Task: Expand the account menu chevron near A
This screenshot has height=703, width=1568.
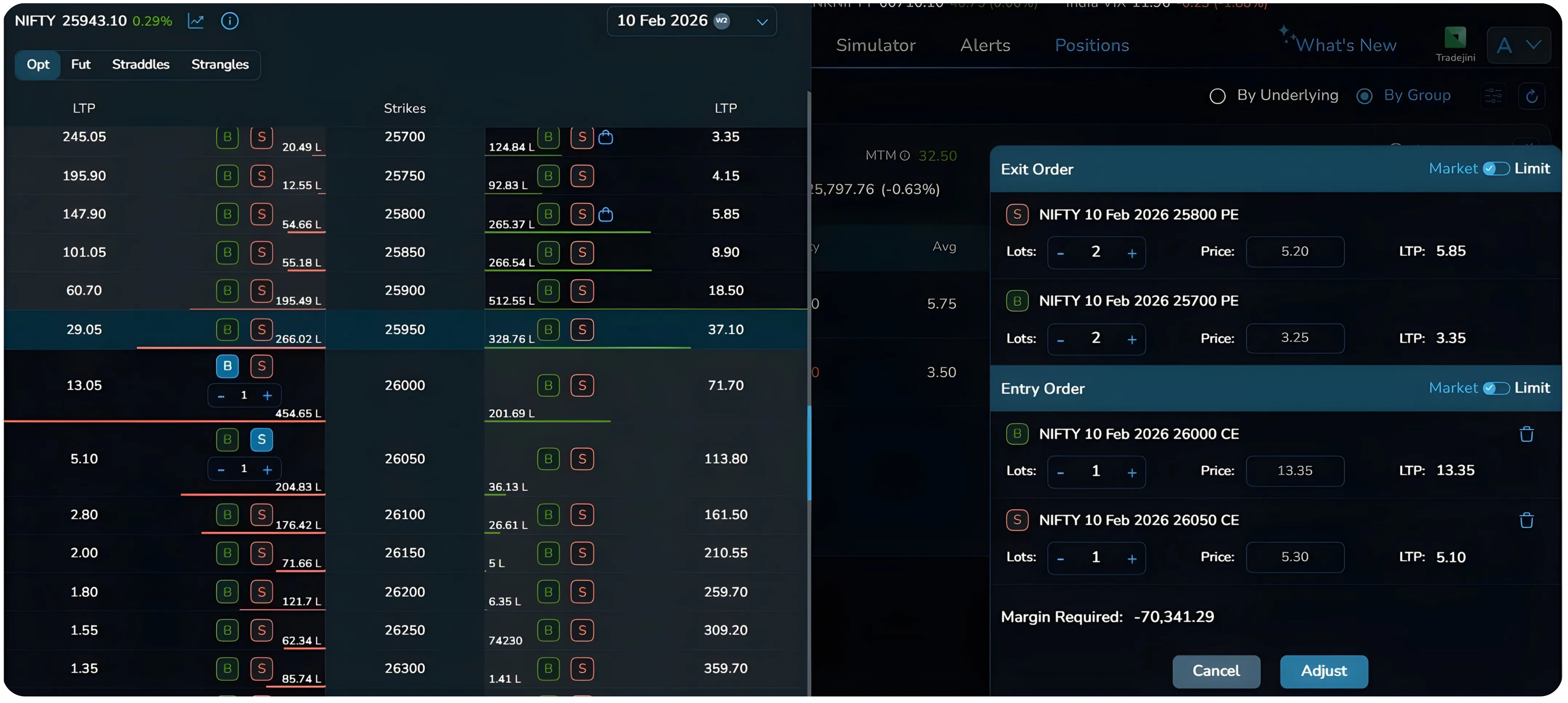Action: pyautogui.click(x=1534, y=44)
